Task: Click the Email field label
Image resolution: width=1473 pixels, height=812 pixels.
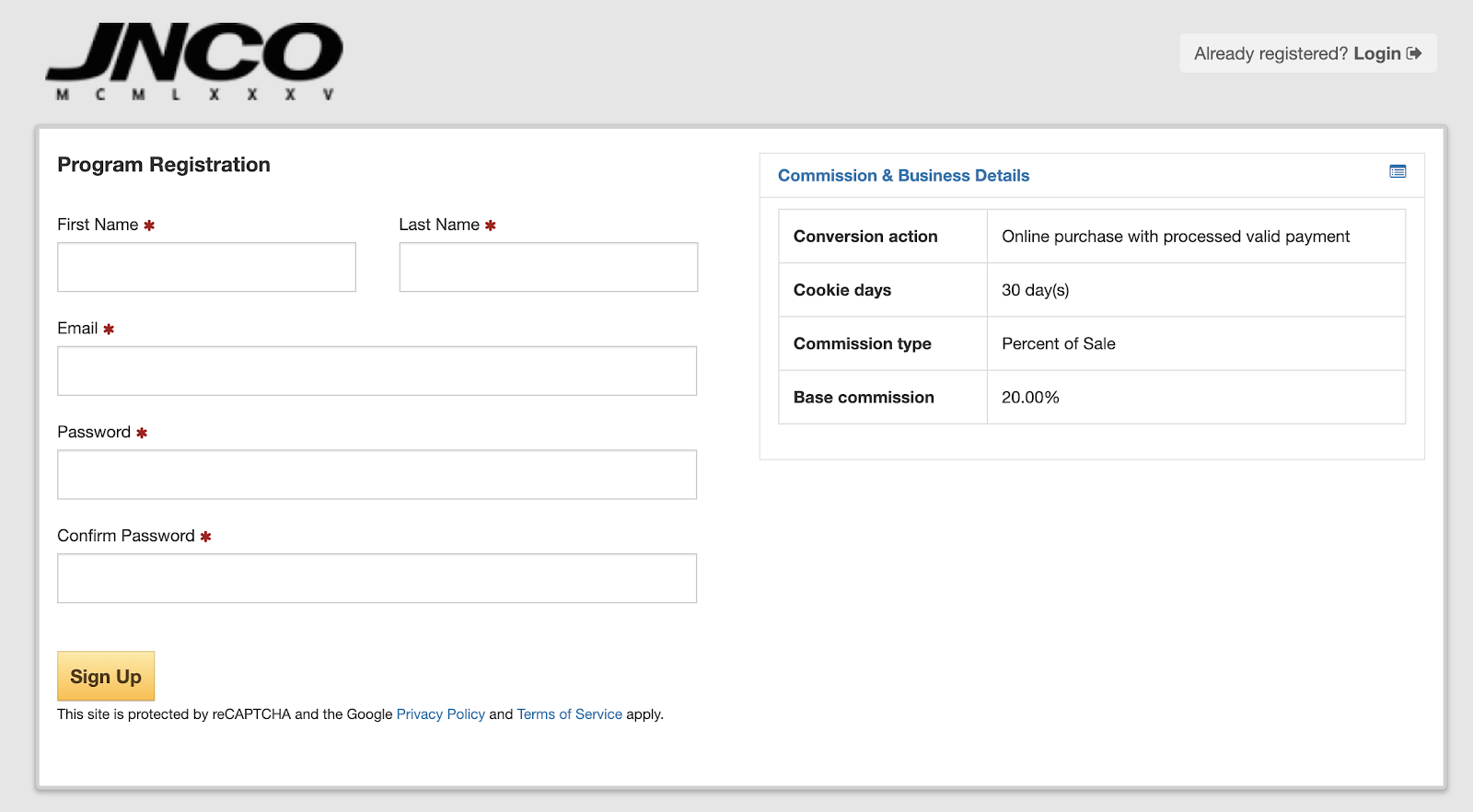Action: click(x=77, y=329)
